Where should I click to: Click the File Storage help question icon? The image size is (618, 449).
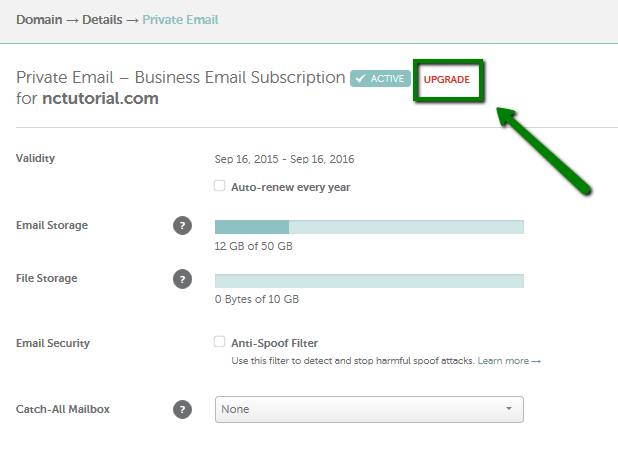182,279
